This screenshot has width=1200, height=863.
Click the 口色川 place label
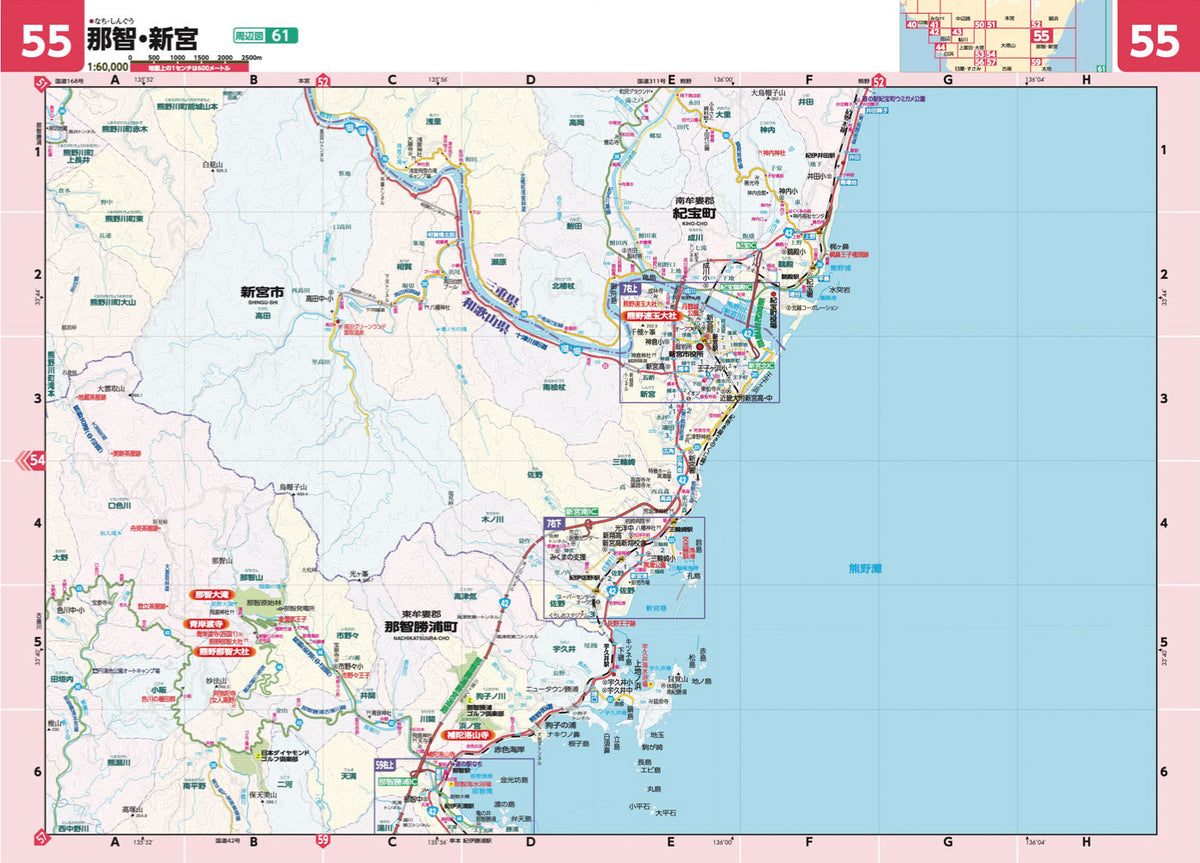[x=118, y=506]
